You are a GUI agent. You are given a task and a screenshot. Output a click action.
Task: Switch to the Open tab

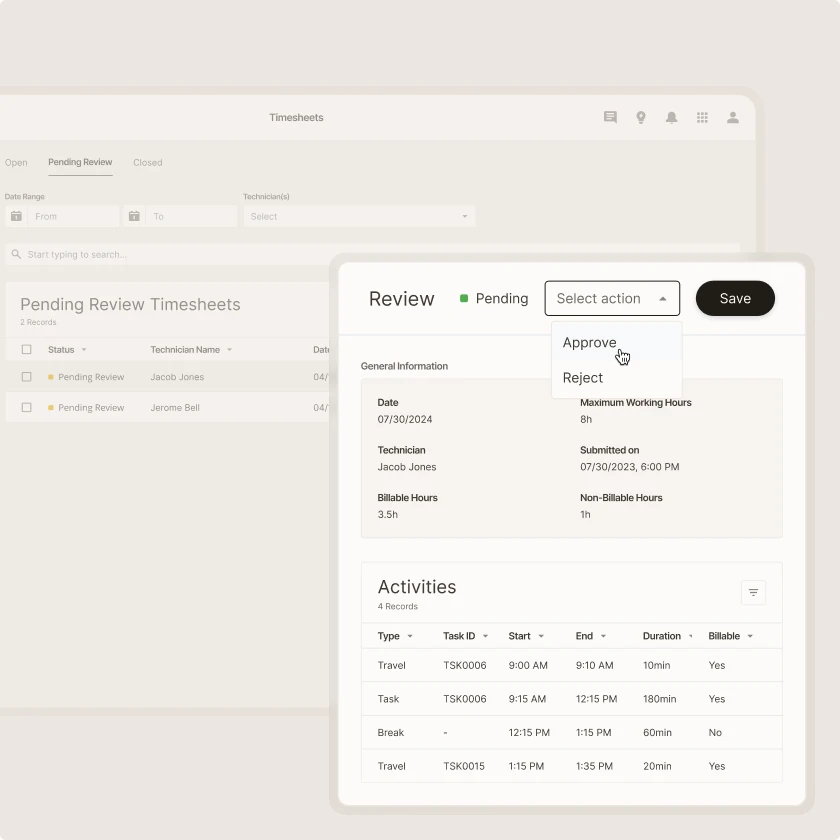(x=16, y=162)
